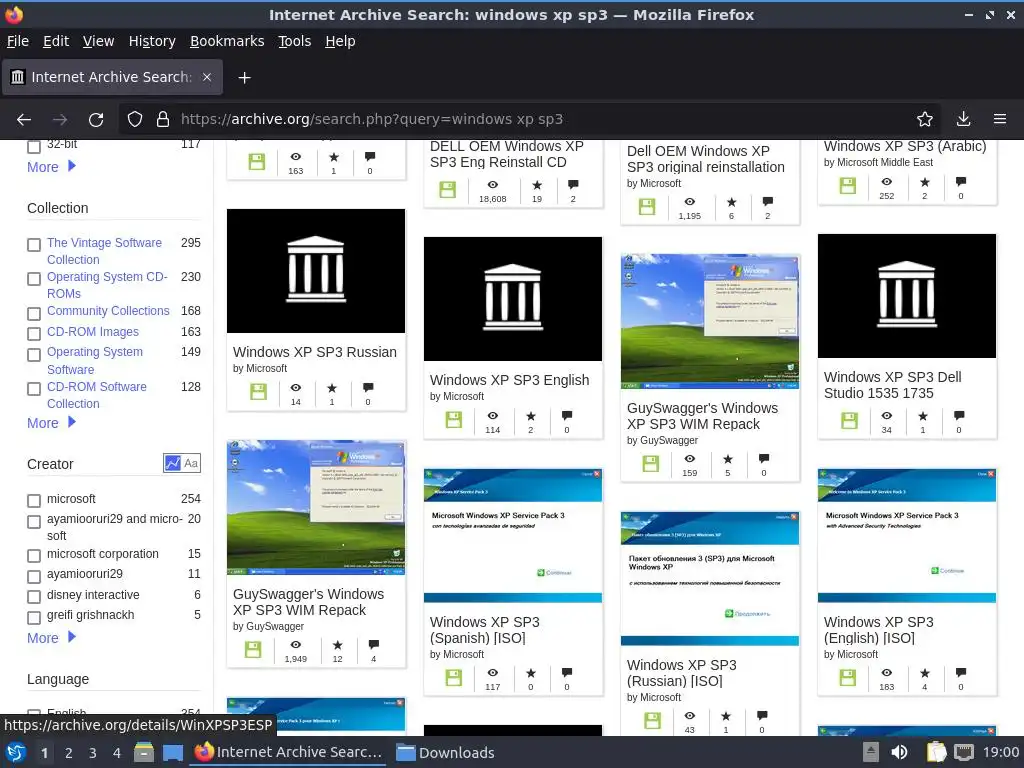Open the Bookmarks menu

click(x=227, y=41)
